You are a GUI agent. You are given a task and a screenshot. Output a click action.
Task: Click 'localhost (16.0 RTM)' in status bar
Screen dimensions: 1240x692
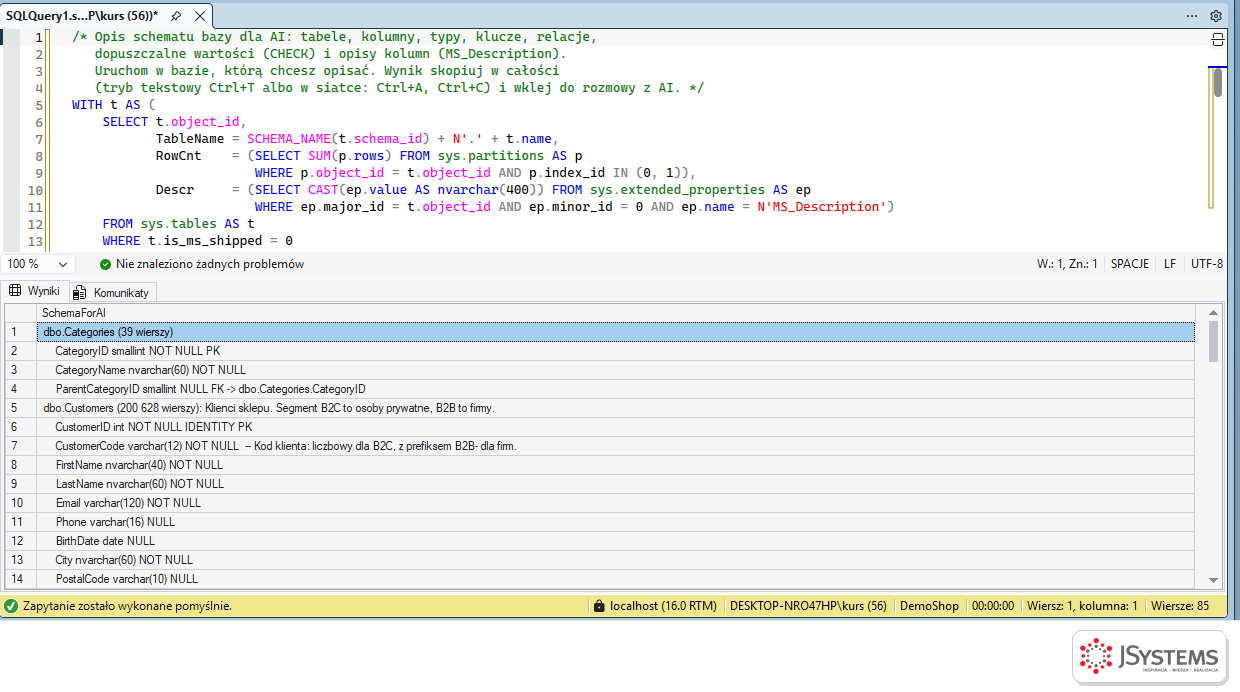point(663,606)
